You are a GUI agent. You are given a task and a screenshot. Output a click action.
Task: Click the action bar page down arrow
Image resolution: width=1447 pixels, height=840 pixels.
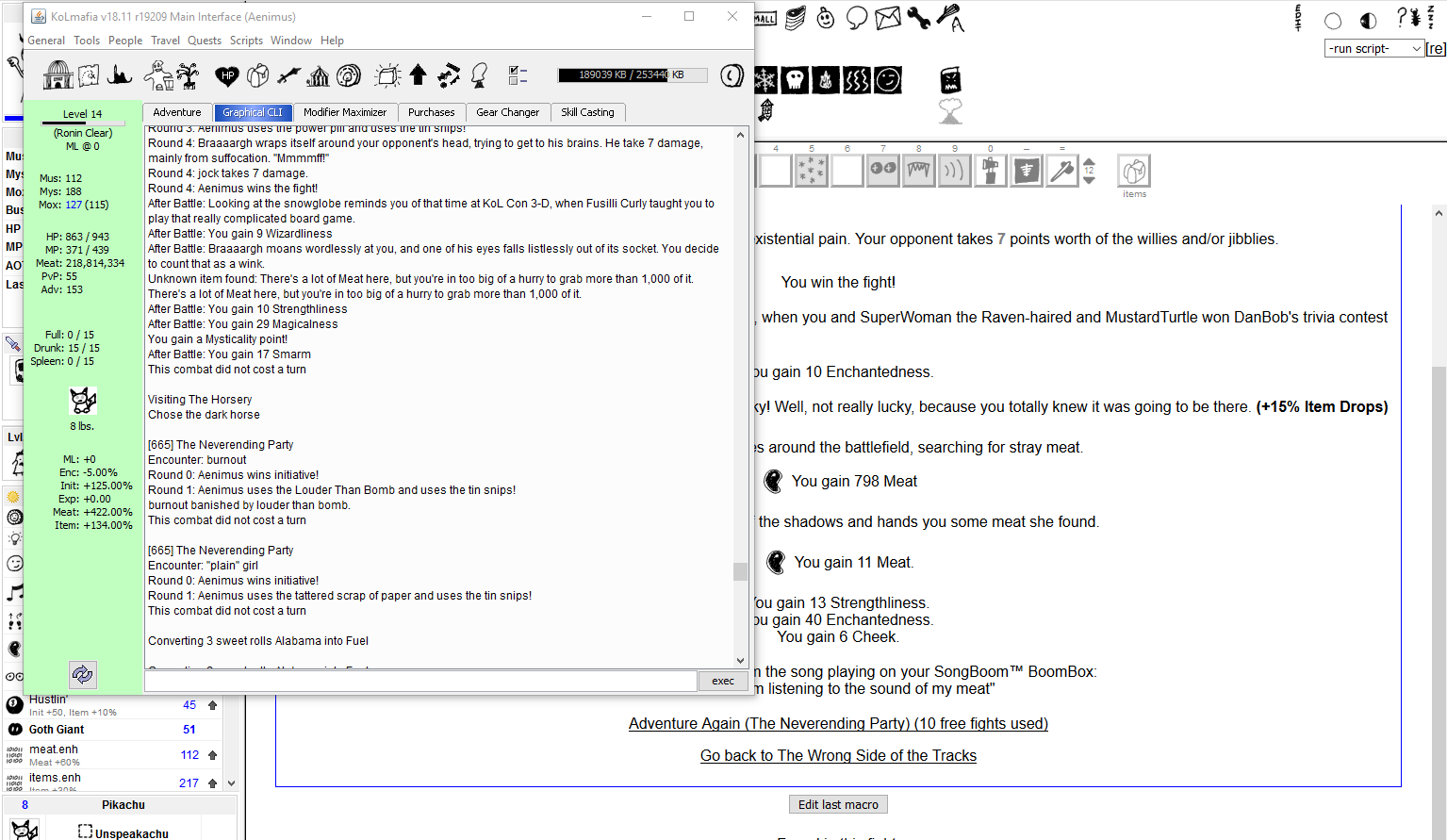coord(1089,179)
